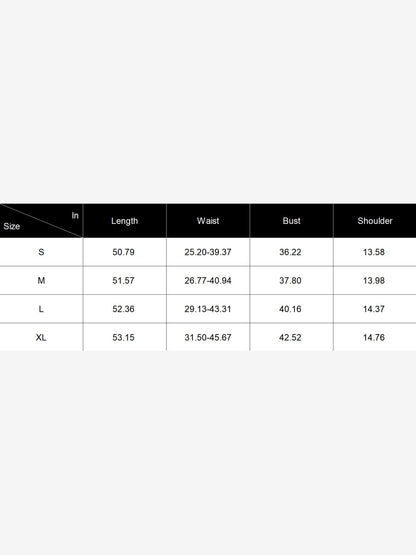The width and height of the screenshot is (416, 555).
Task: Select length value 53.15
Action: (x=123, y=337)
